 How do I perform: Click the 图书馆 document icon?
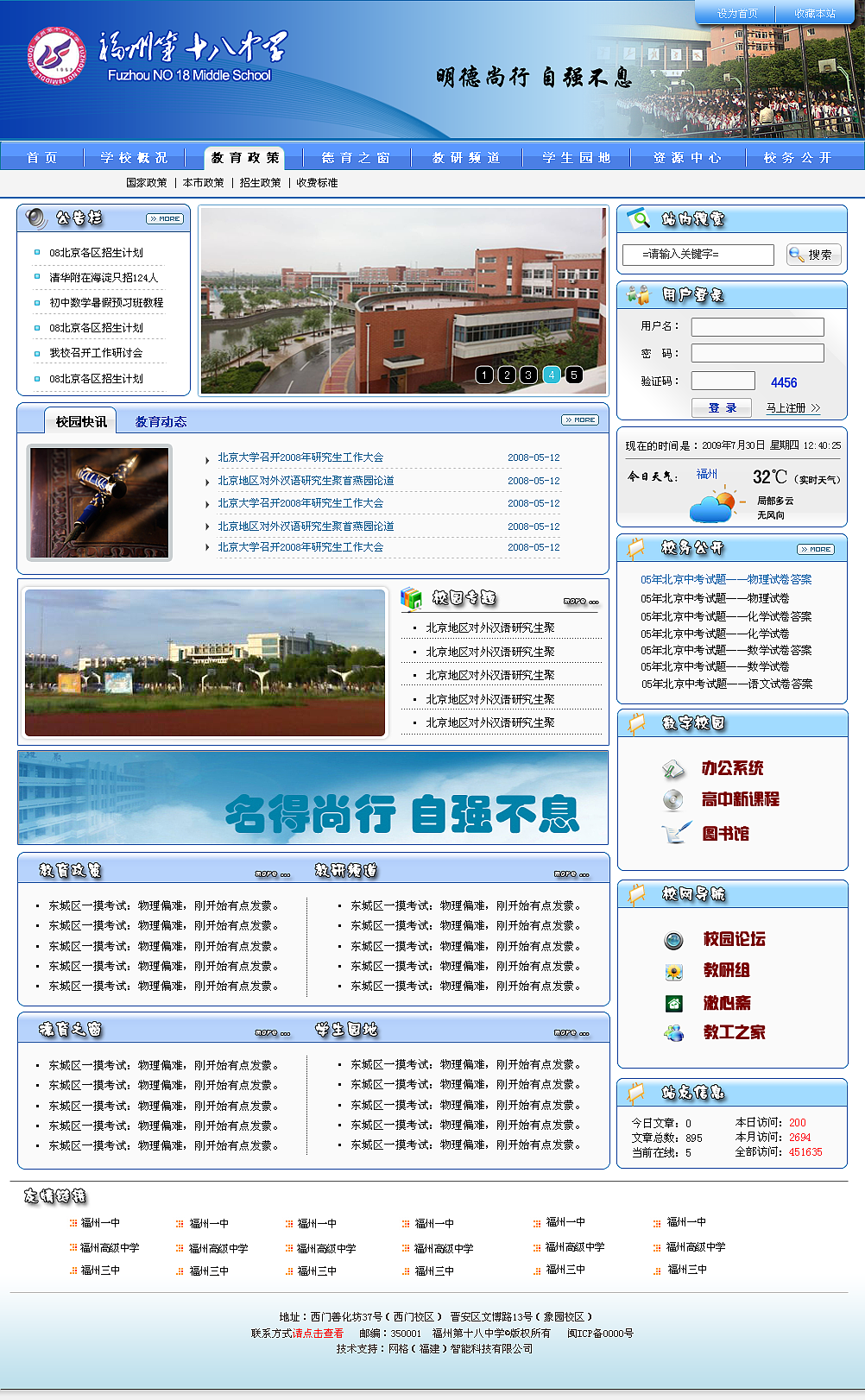click(675, 833)
